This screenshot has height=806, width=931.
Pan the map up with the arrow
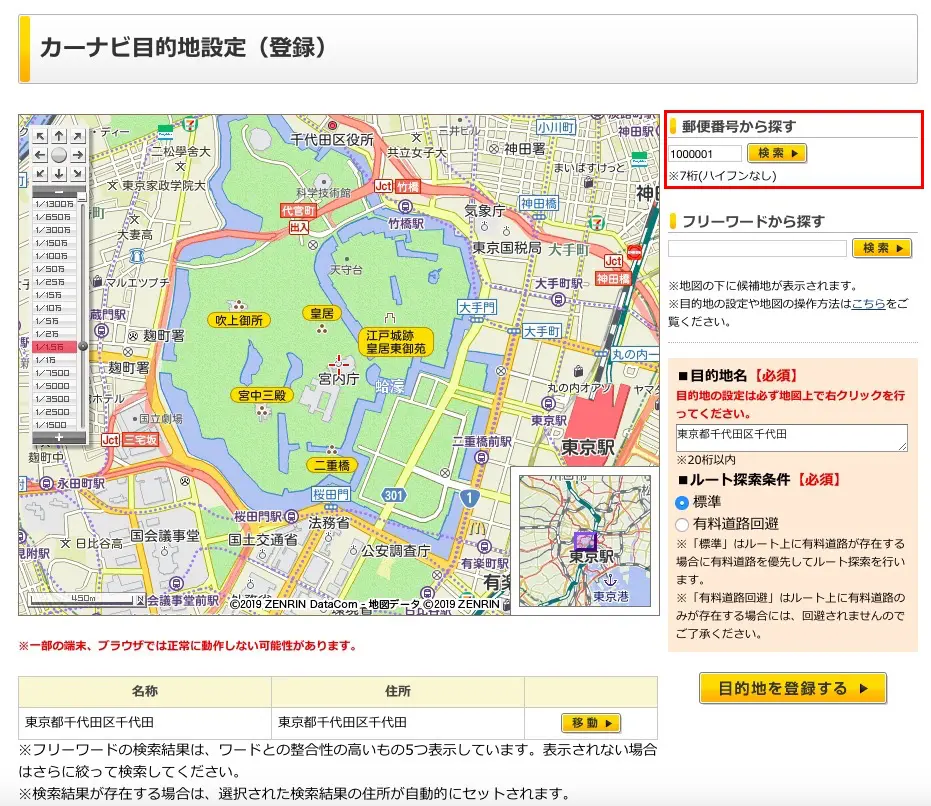coord(59,136)
